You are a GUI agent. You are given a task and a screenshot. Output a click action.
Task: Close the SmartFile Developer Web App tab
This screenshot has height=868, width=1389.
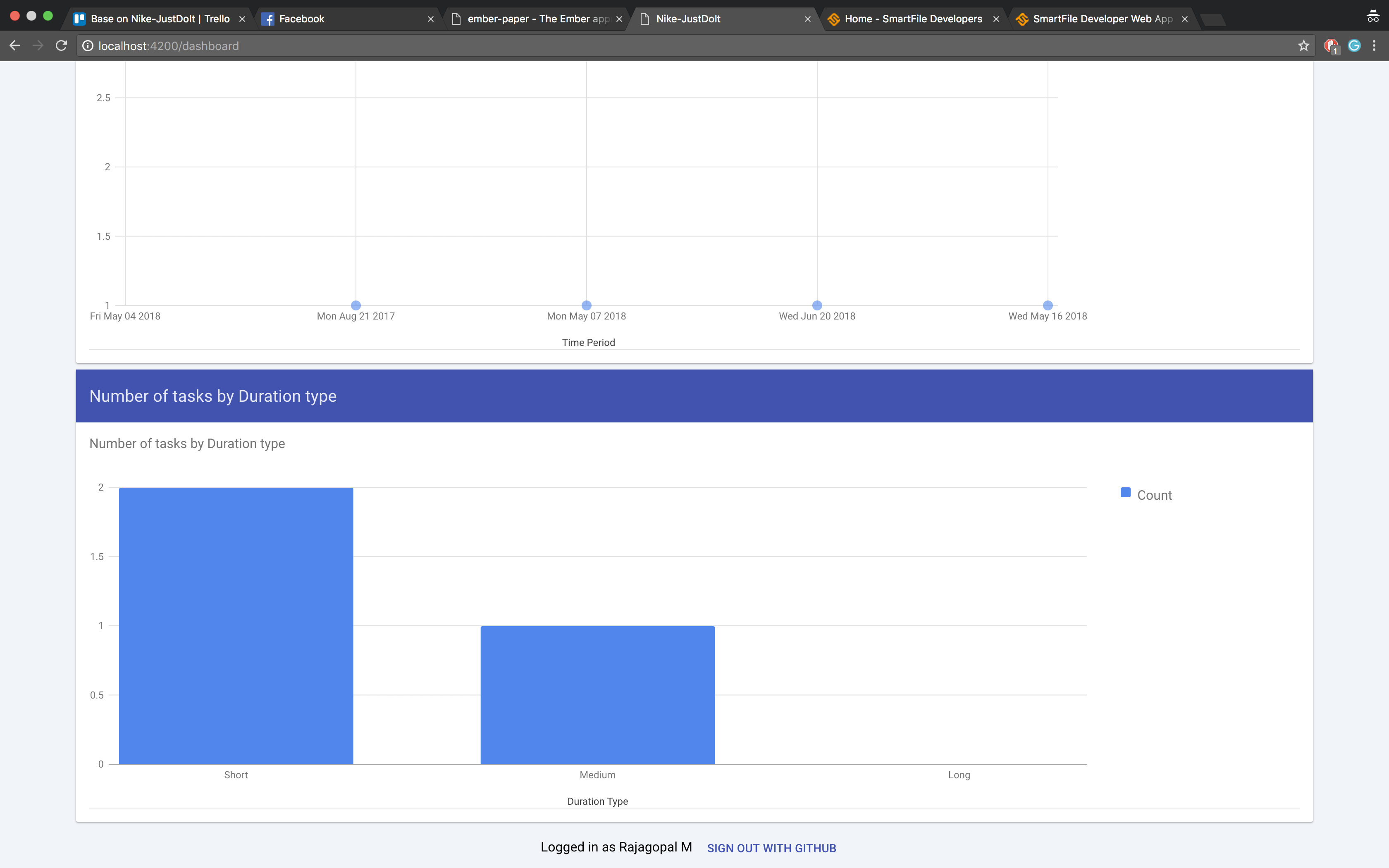[x=1184, y=19]
